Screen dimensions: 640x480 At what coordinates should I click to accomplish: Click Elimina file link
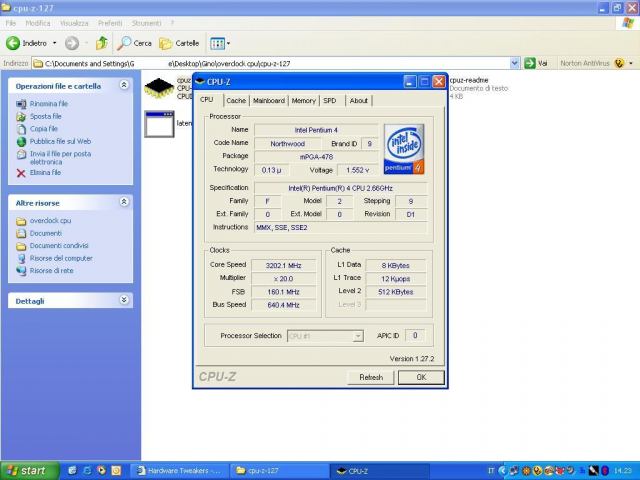coord(45,173)
